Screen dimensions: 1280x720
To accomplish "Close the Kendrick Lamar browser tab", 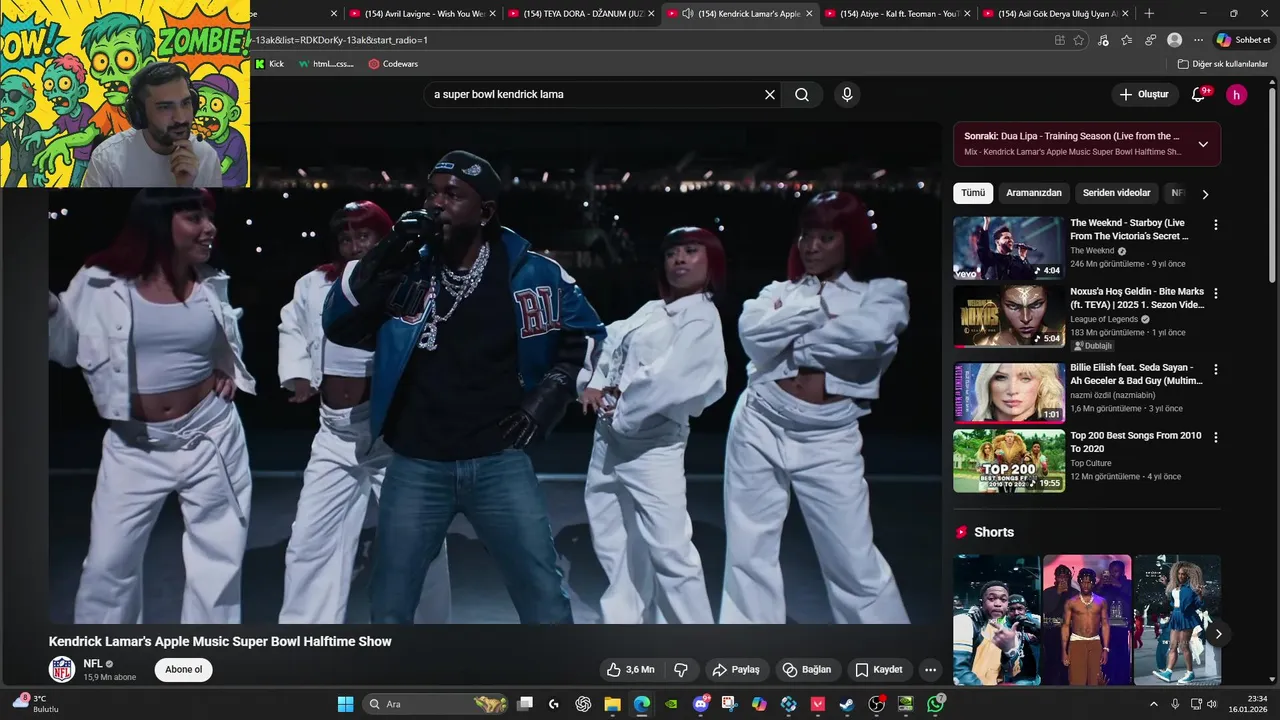I will tap(809, 13).
